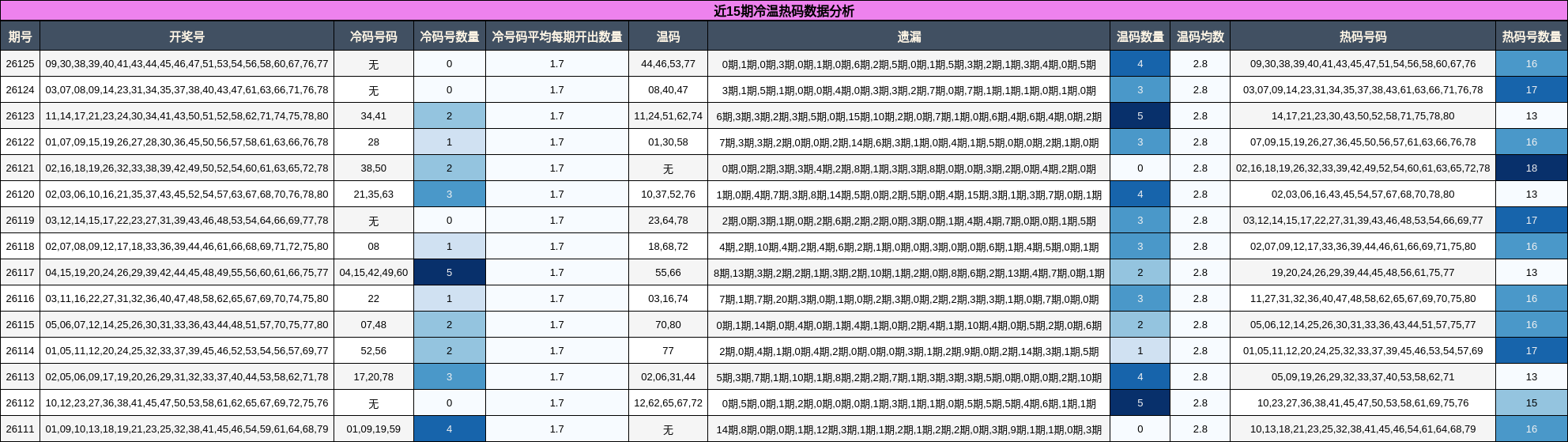1568x442 pixels.
Task: Click dark hot count 18 for 26121
Action: click(x=1532, y=168)
